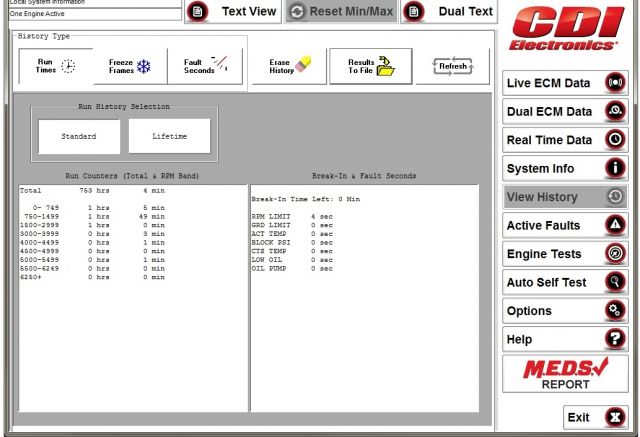
Task: Open the Options menu
Action: [x=565, y=311]
